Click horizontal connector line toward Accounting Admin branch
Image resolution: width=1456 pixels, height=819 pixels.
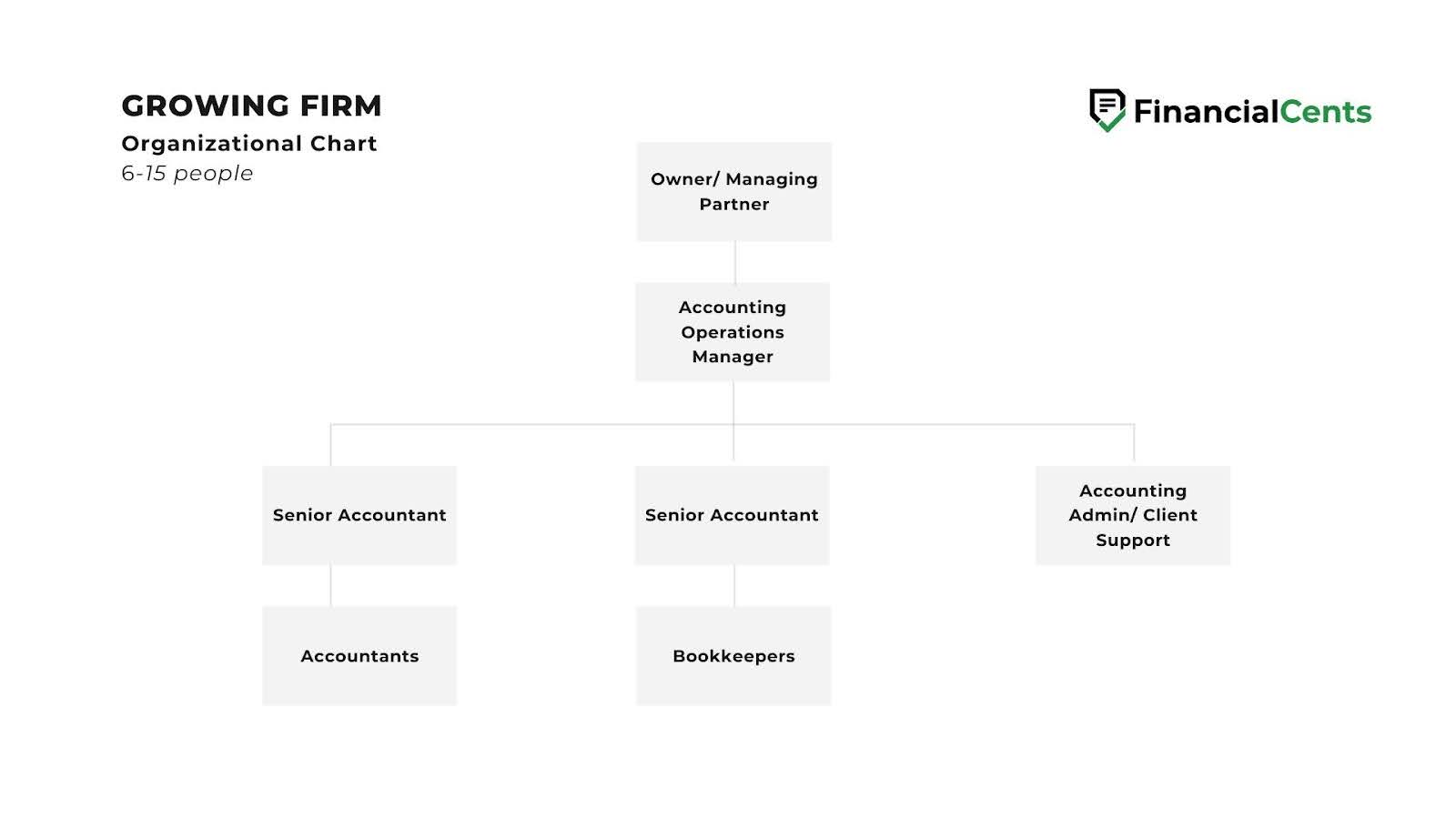coord(937,424)
